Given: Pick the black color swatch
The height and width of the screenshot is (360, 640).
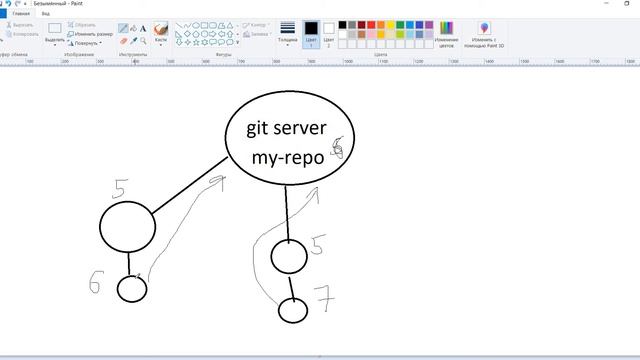Looking at the screenshot, I should point(342,25).
